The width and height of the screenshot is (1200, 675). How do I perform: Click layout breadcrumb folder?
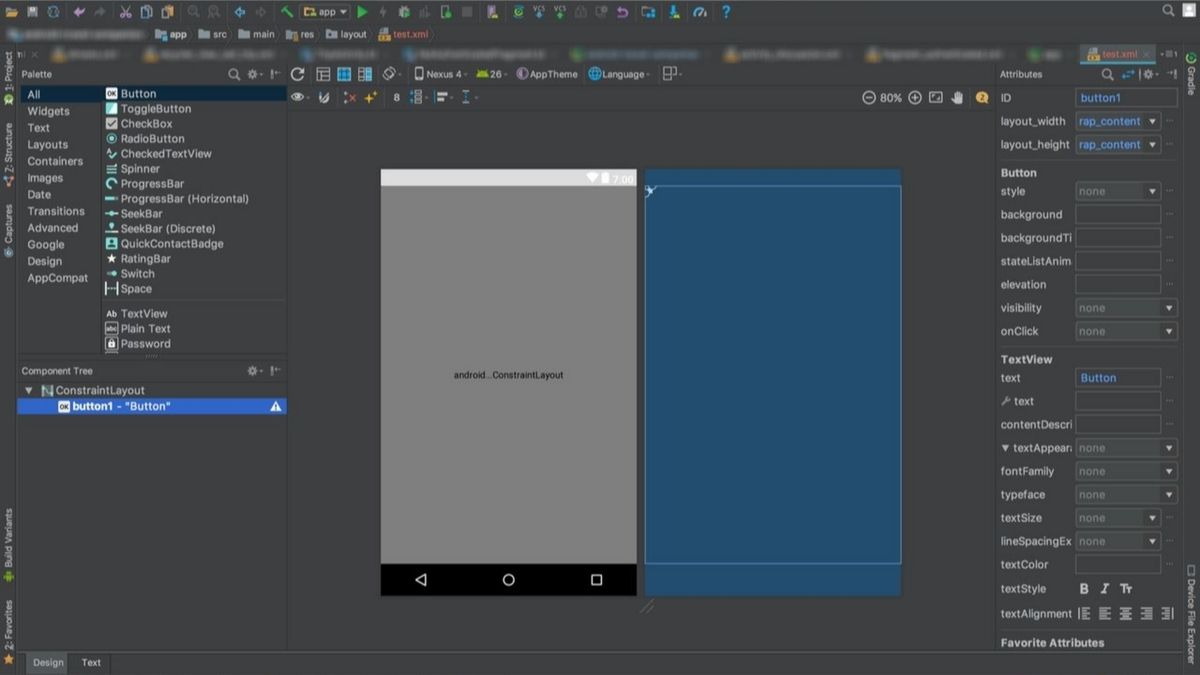(346, 34)
